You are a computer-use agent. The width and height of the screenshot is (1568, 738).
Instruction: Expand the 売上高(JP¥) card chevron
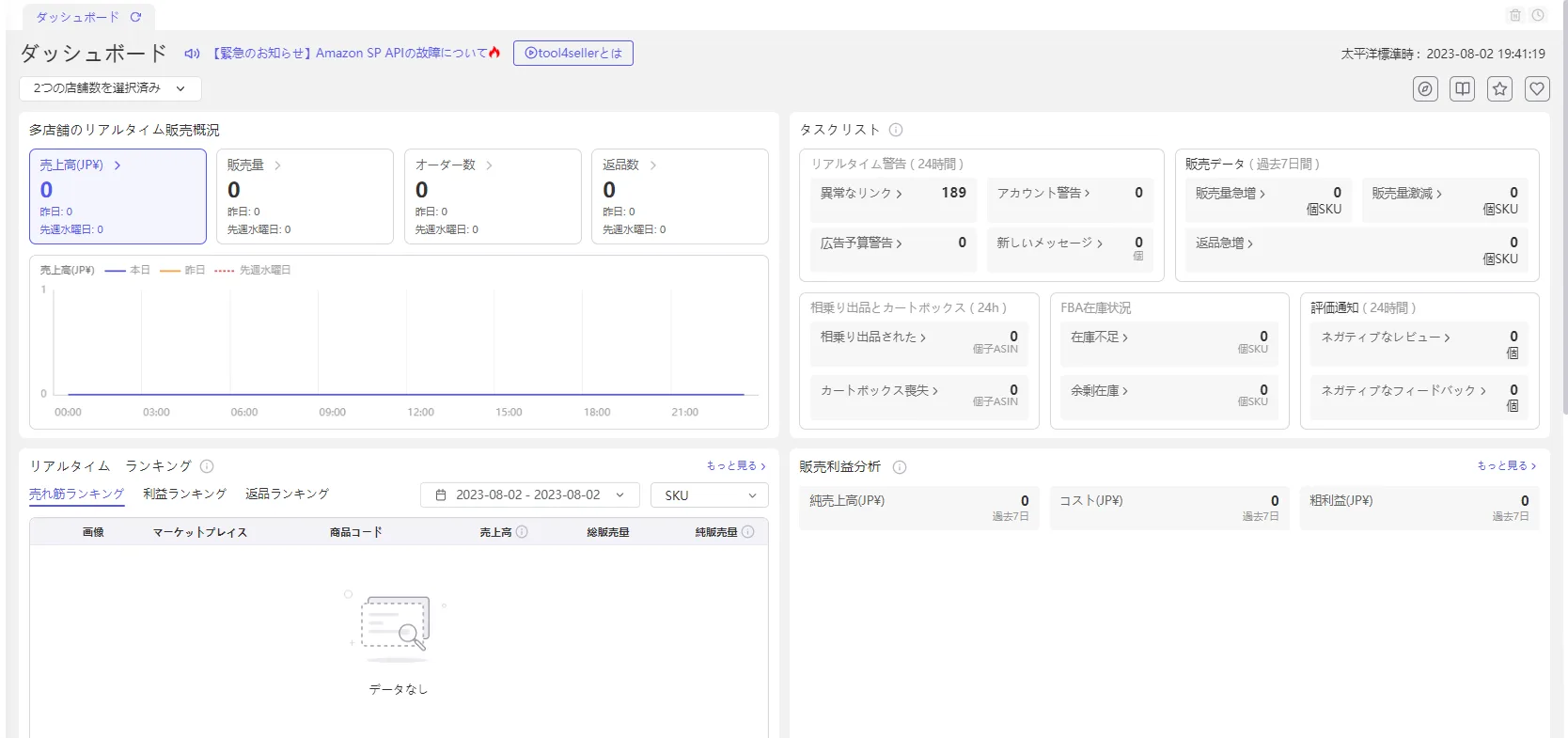pos(118,165)
